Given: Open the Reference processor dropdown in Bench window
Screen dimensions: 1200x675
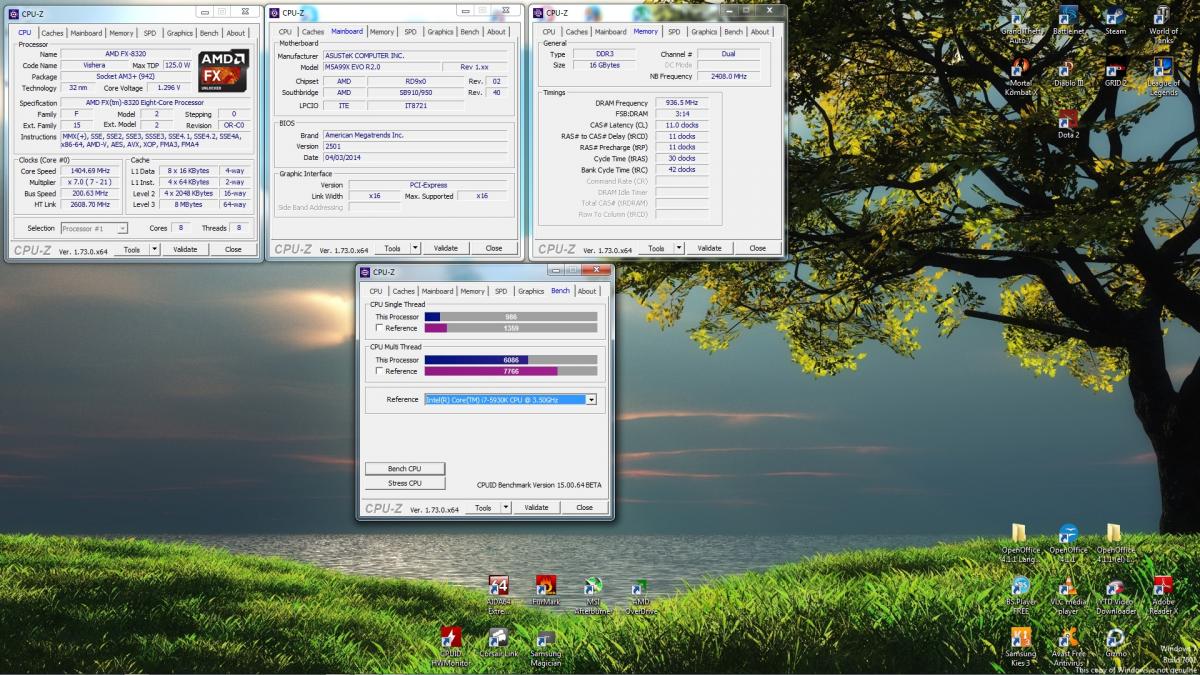Looking at the screenshot, I should coord(591,399).
